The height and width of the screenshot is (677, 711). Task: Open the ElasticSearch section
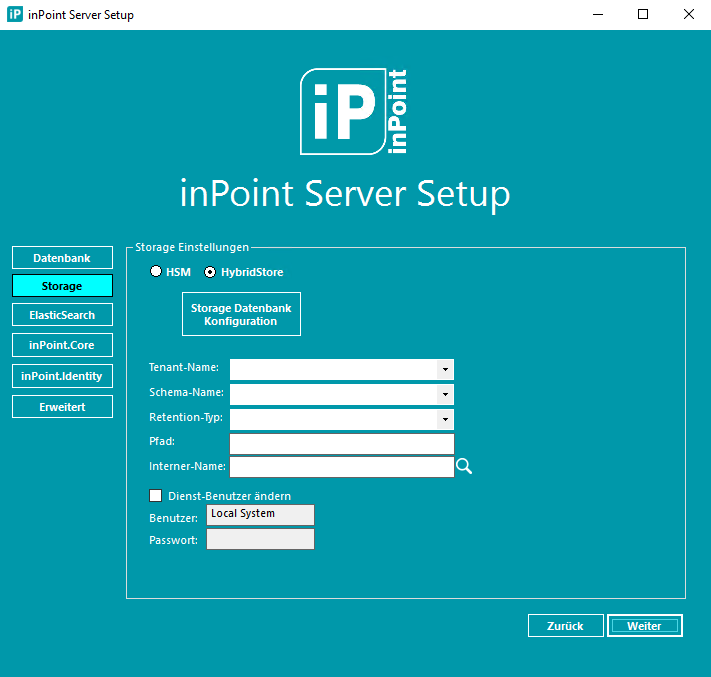(62, 315)
